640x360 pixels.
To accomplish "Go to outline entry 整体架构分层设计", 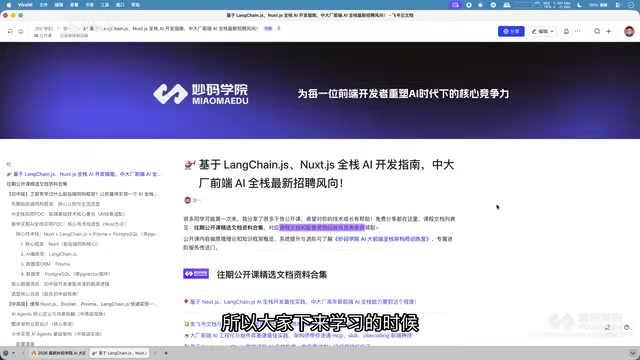I will pos(42,324).
